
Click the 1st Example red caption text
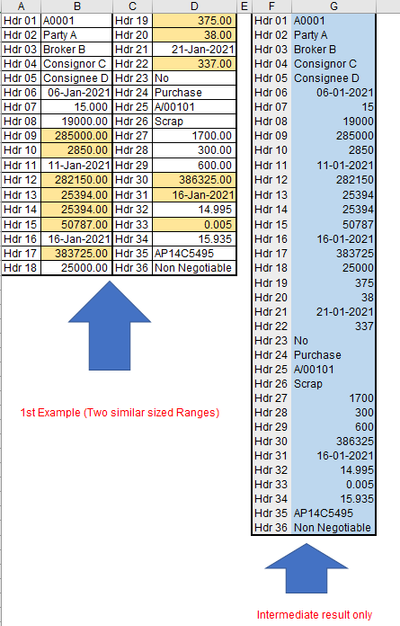[120, 412]
